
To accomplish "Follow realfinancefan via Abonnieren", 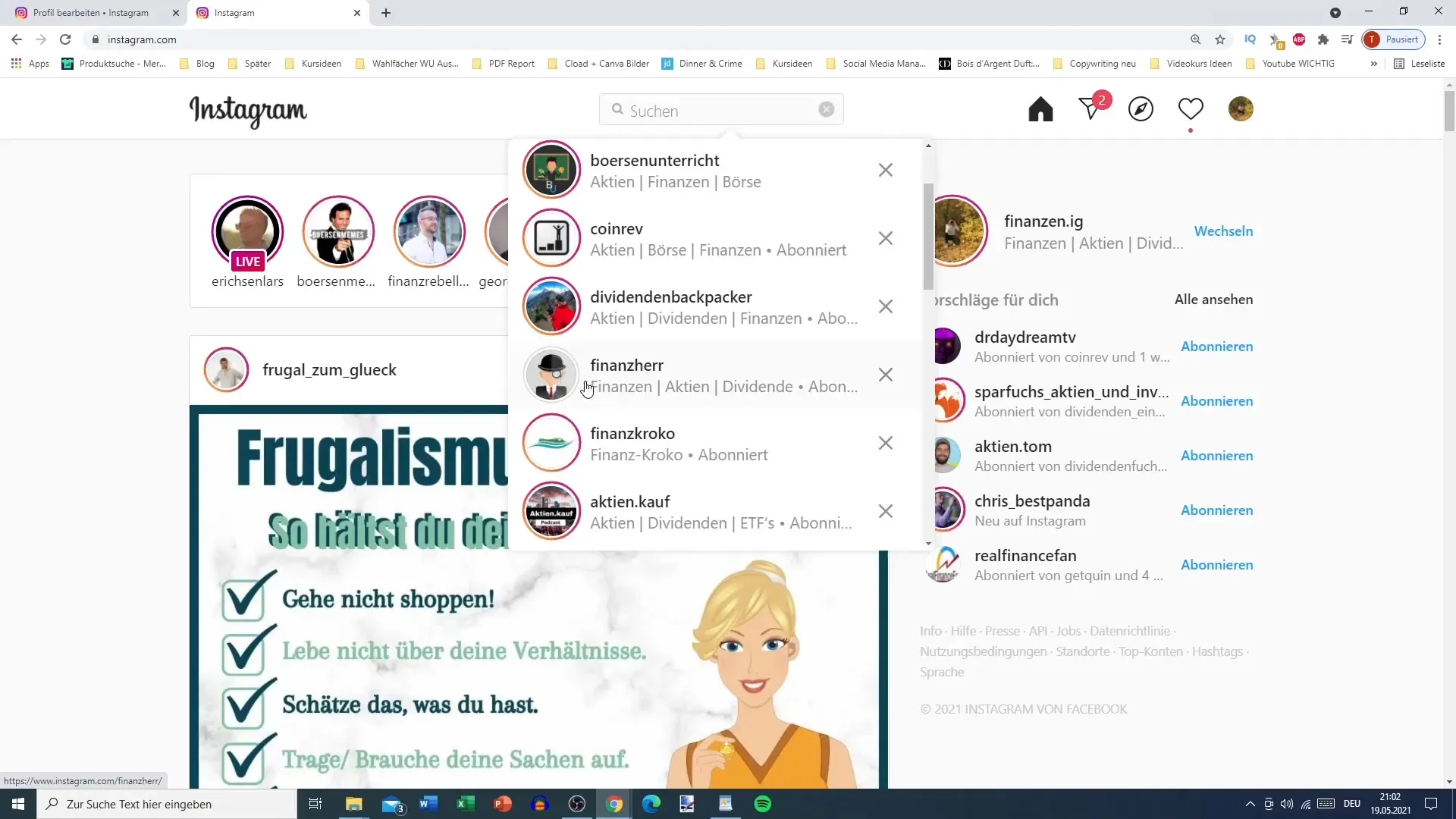I will coord(1216,565).
